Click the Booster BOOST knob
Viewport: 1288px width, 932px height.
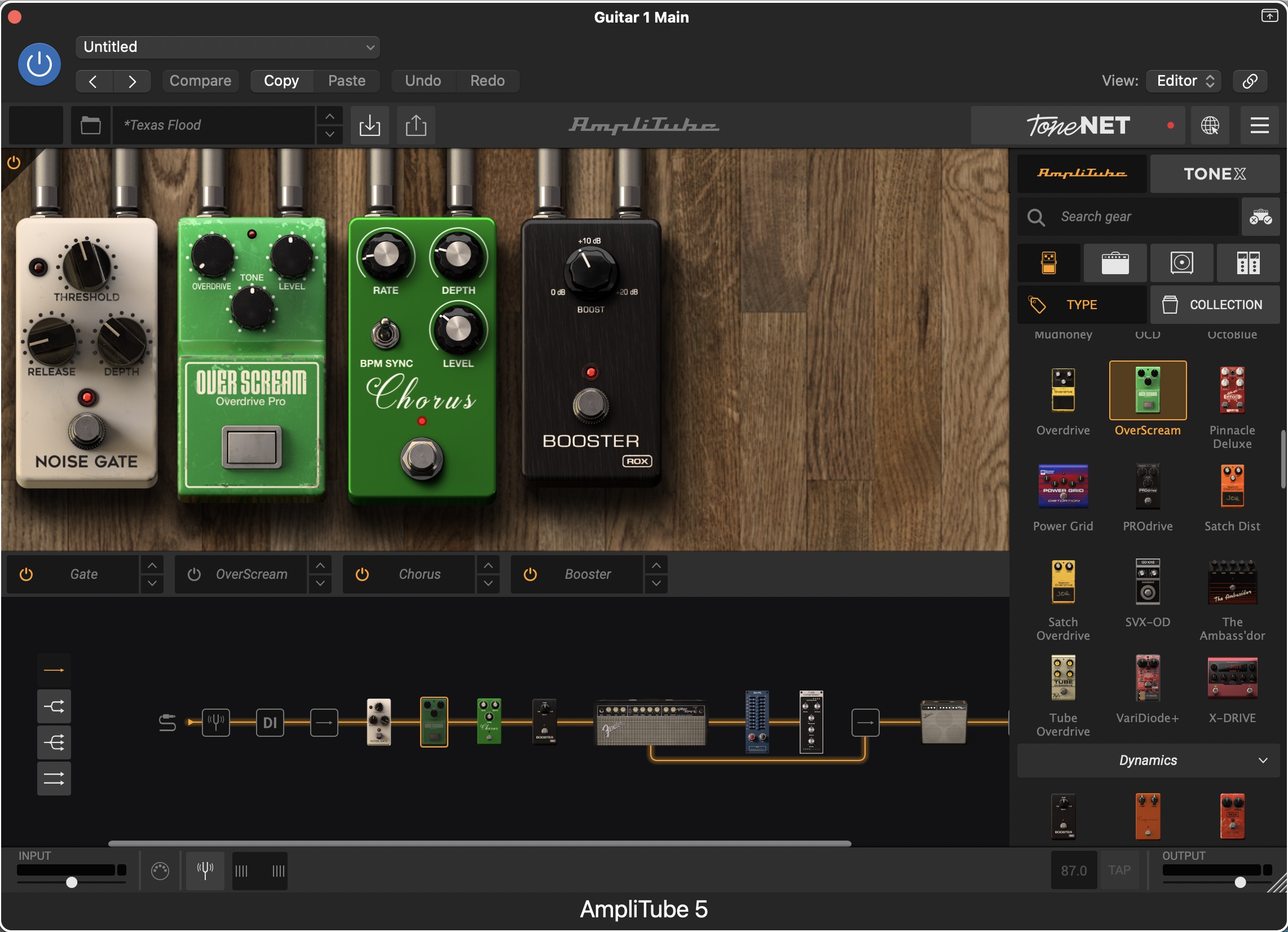[x=590, y=272]
